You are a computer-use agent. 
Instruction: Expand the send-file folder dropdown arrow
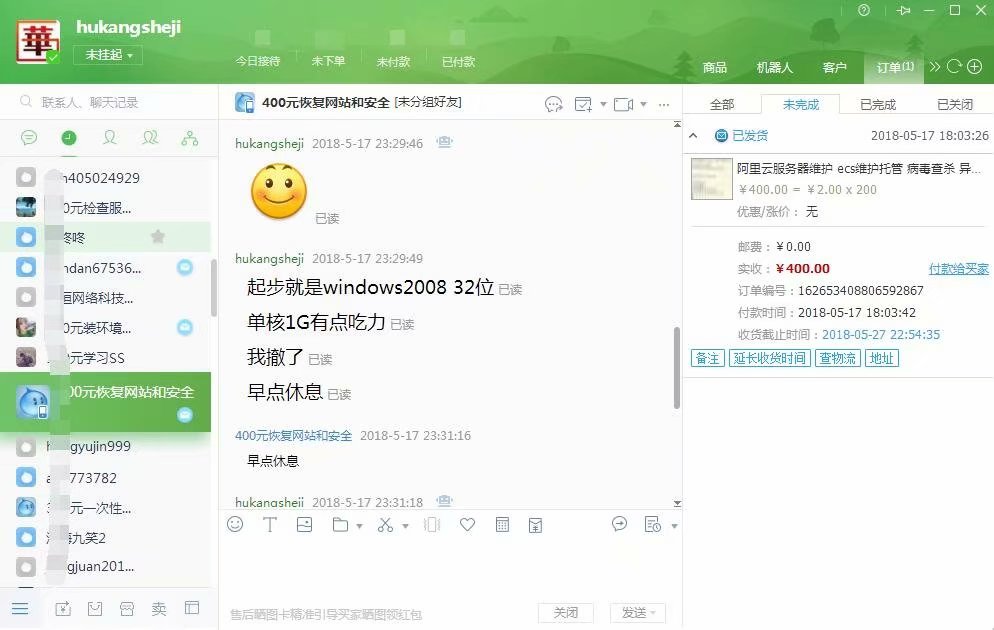point(359,526)
